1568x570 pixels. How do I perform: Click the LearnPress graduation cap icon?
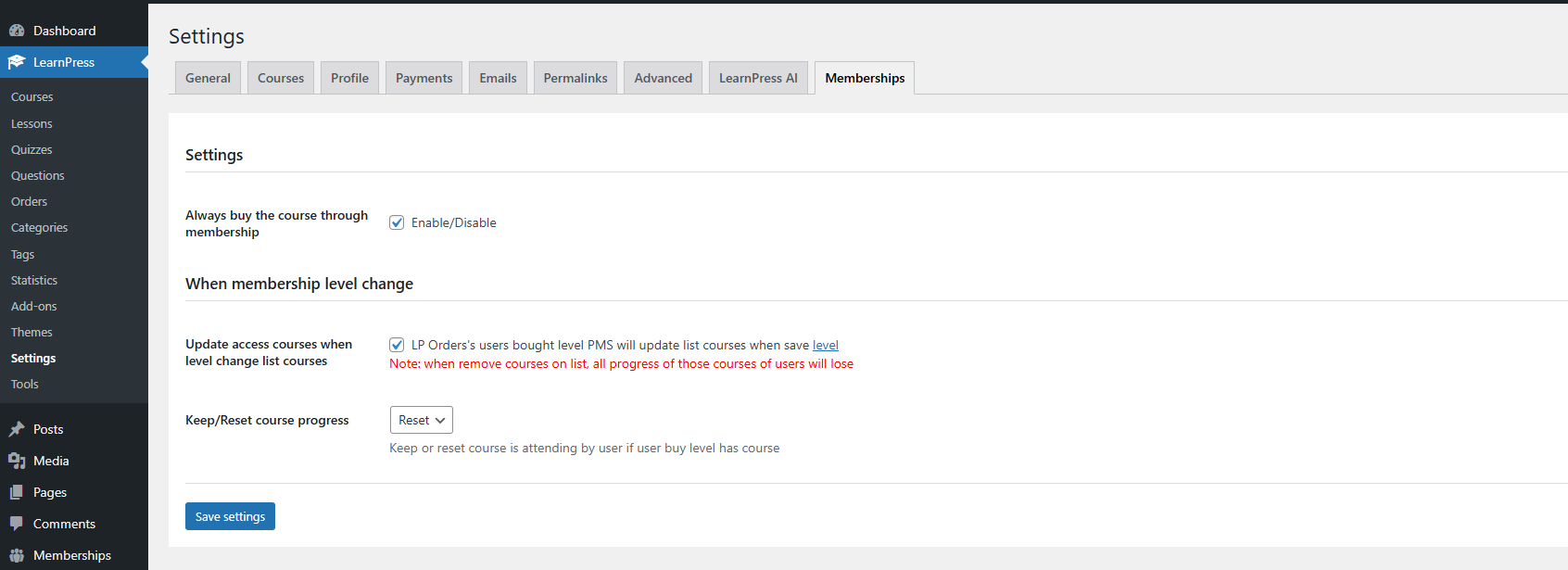coord(17,62)
